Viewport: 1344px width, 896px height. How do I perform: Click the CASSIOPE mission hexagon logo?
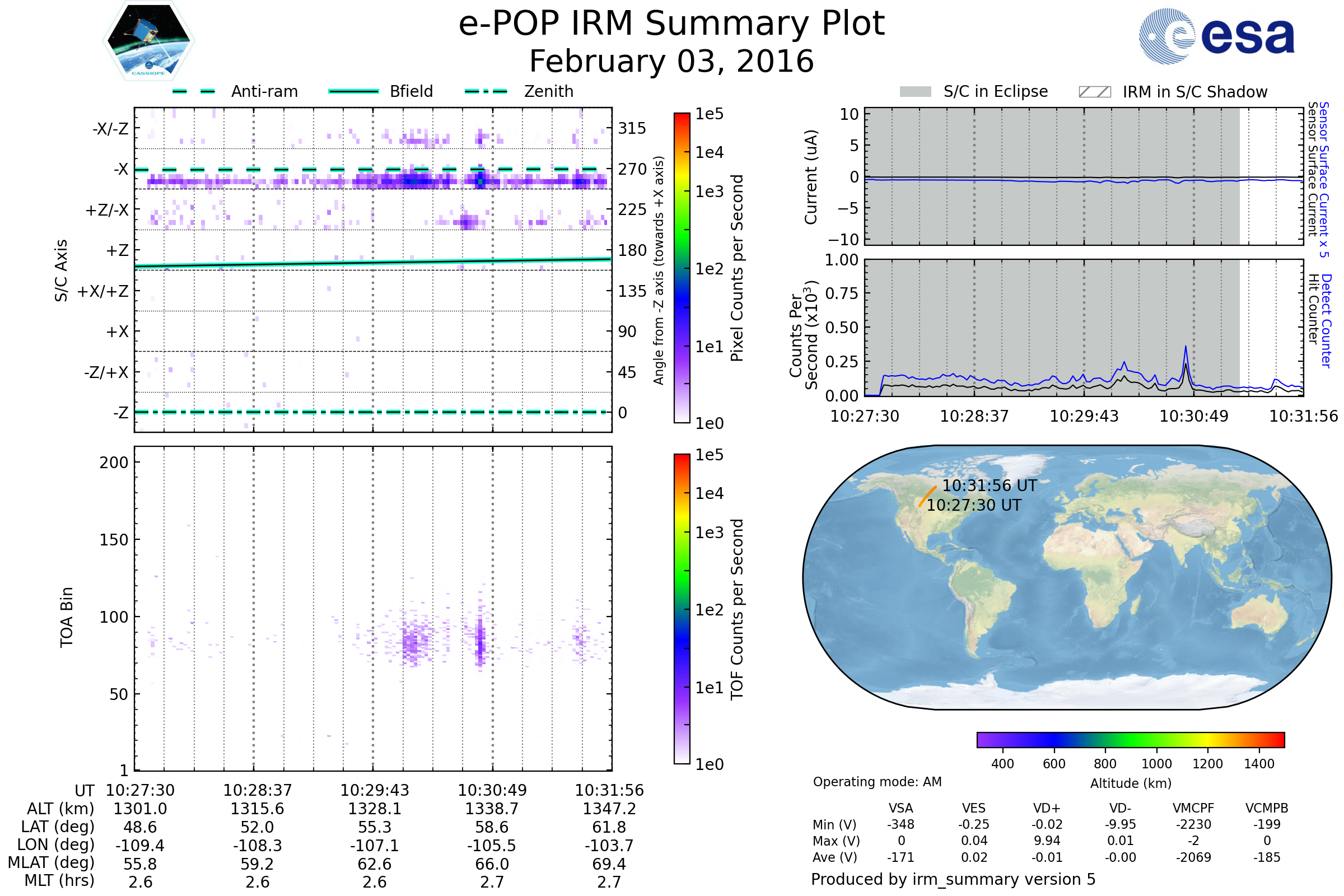pos(148,41)
